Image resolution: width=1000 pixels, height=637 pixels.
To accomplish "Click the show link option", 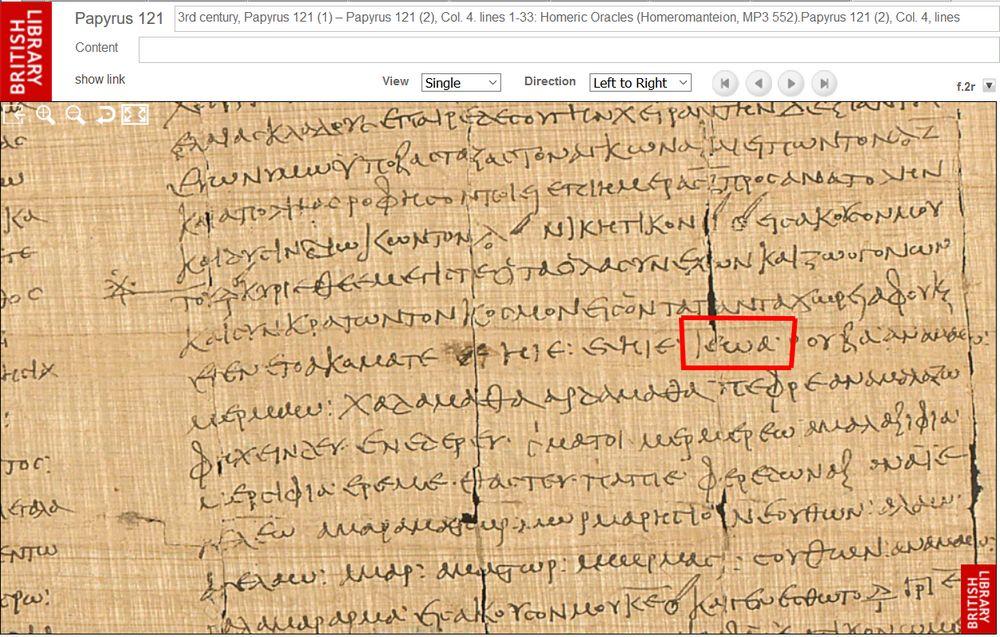I will coord(99,78).
